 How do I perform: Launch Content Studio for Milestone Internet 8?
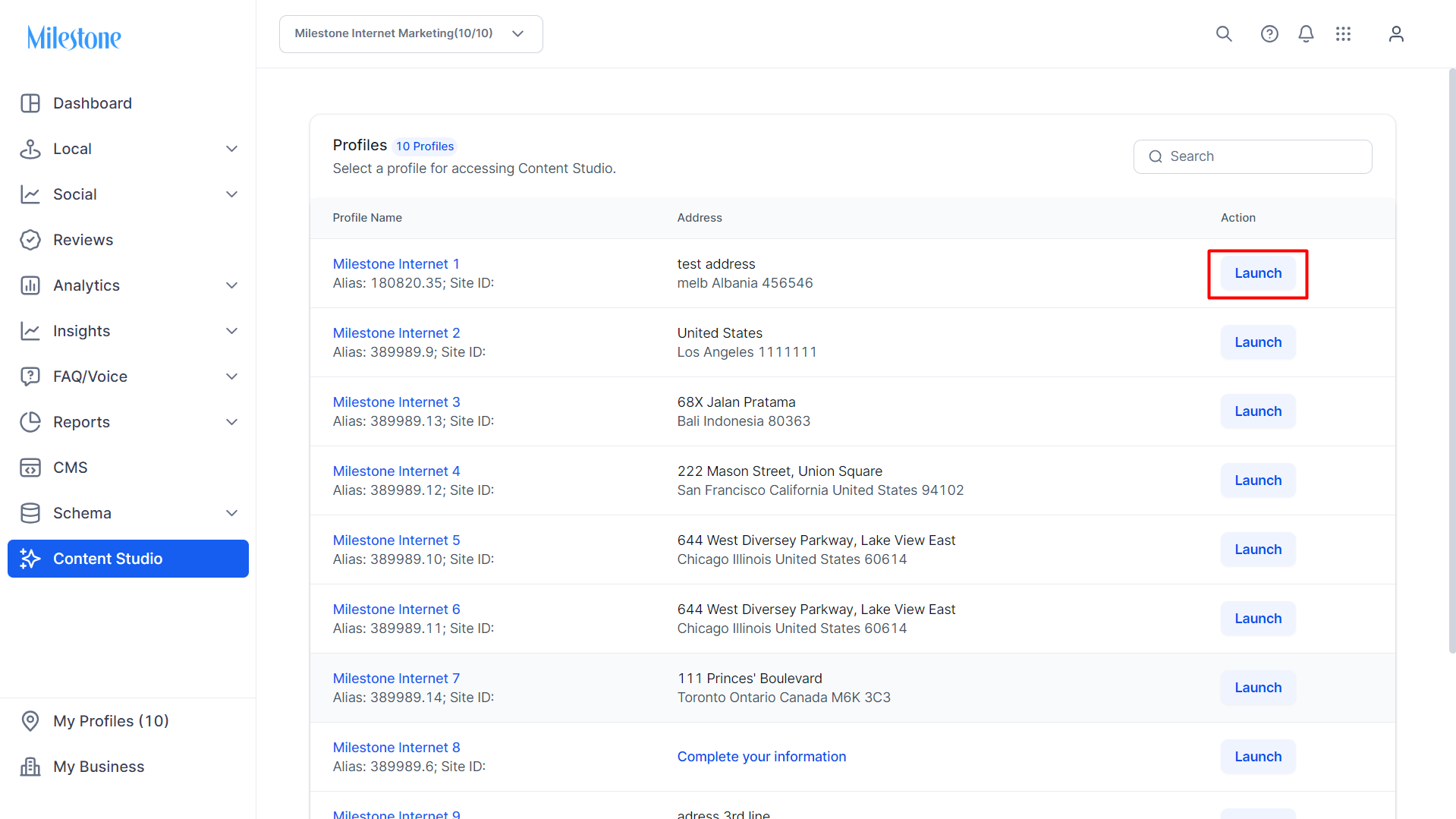pos(1258,757)
